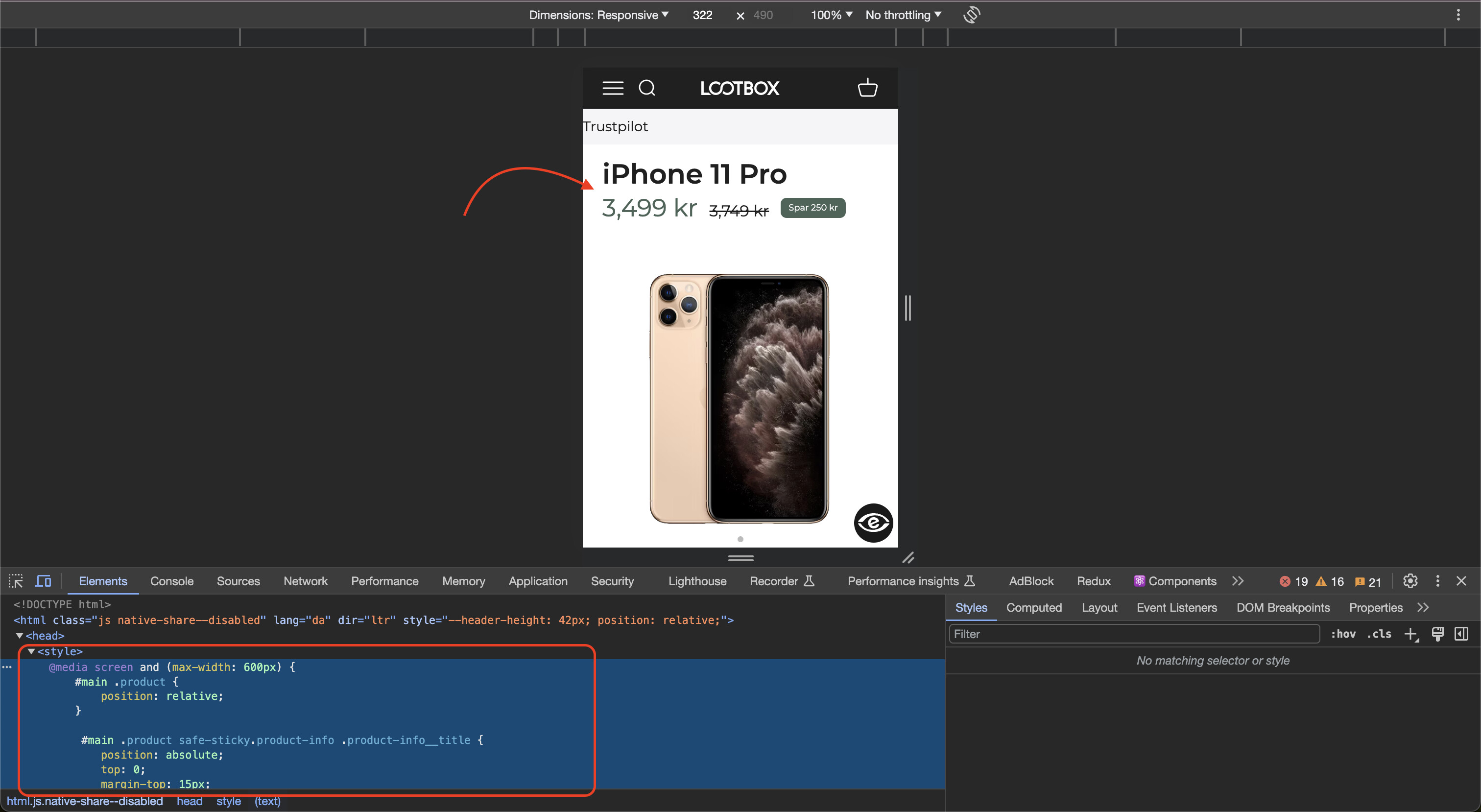The height and width of the screenshot is (812, 1481).
Task: Open the shopping basket icon
Action: pos(867,88)
